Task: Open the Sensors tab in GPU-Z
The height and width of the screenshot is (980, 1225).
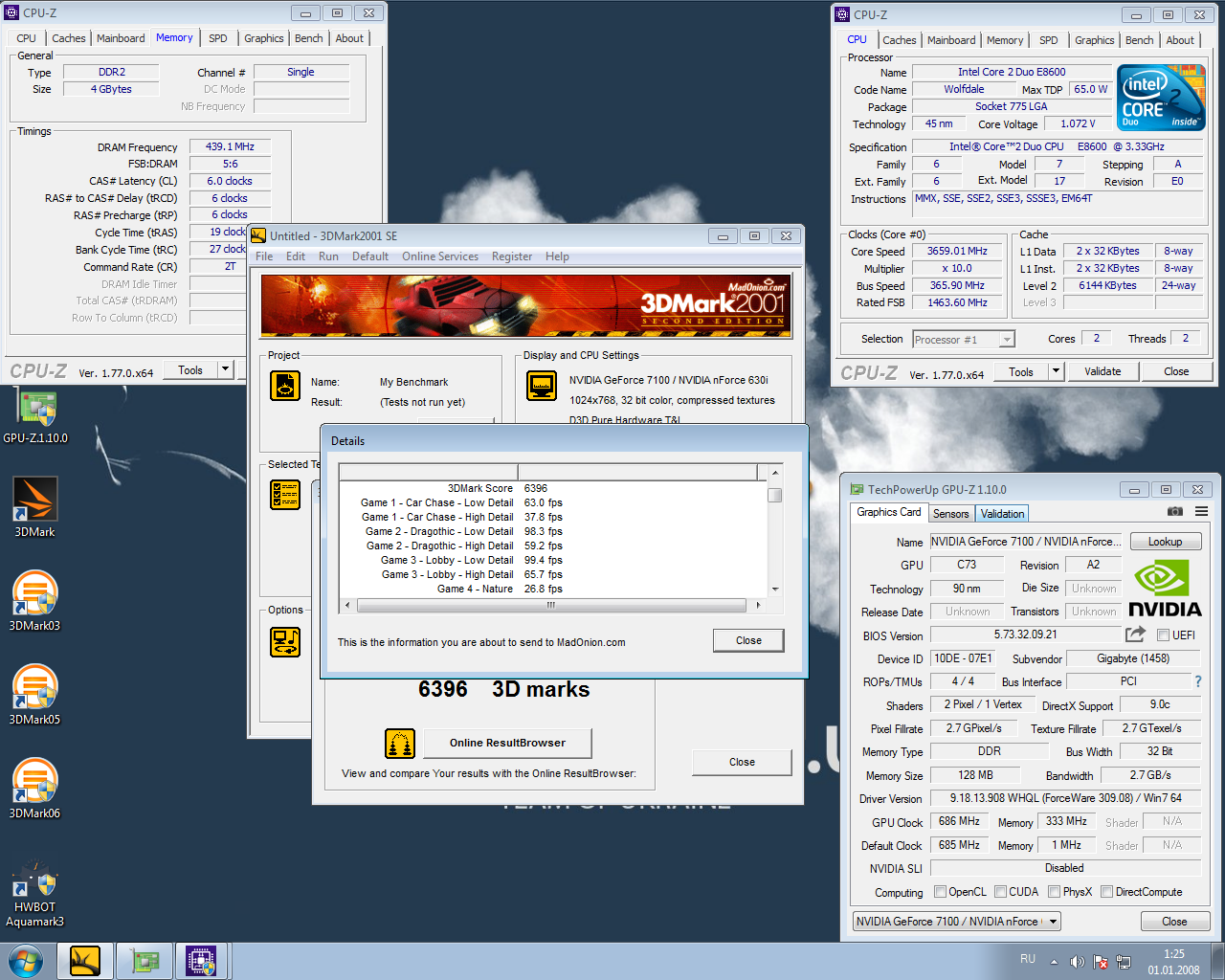Action: [x=950, y=514]
